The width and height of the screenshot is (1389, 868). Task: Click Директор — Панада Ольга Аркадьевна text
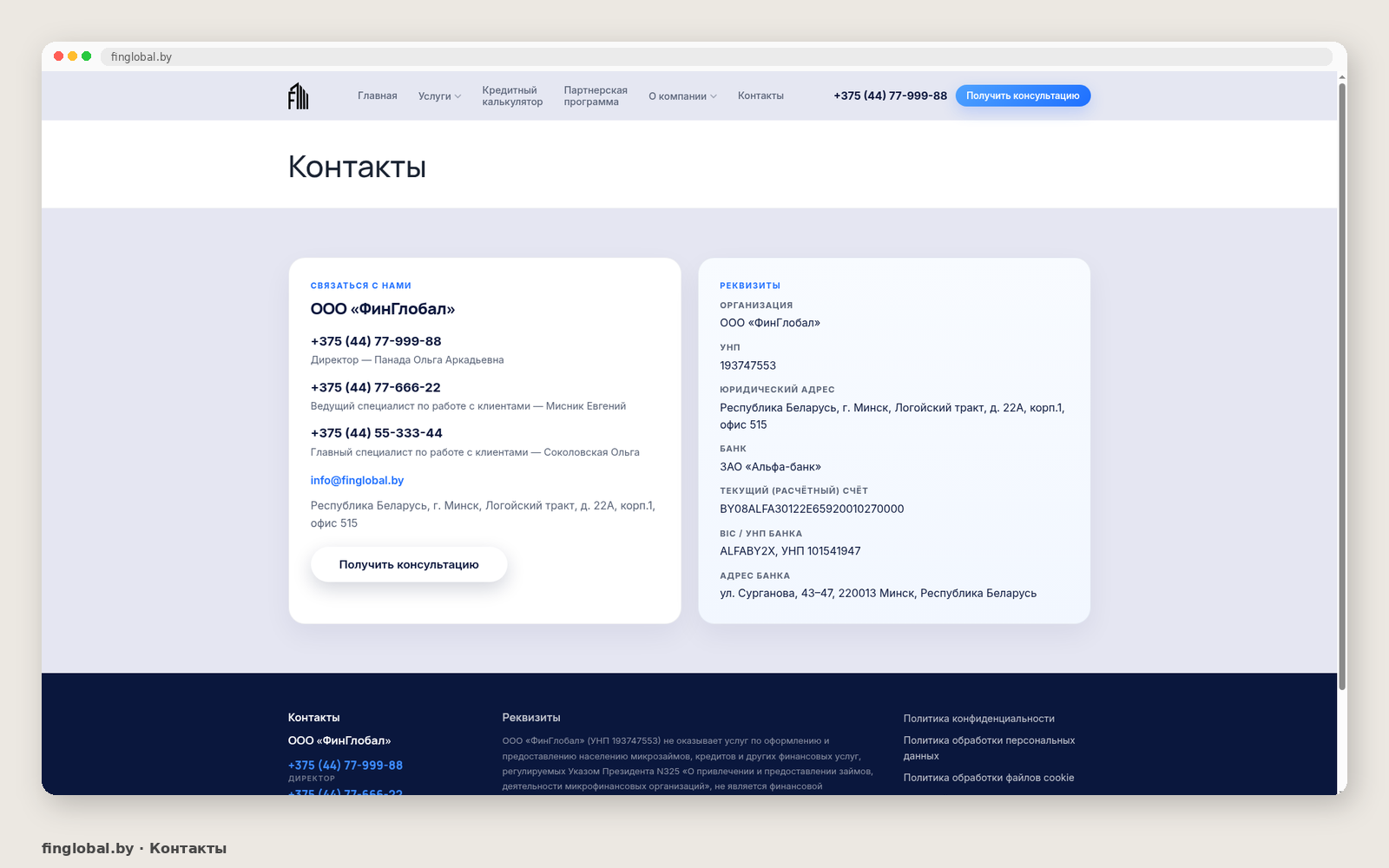(x=407, y=360)
